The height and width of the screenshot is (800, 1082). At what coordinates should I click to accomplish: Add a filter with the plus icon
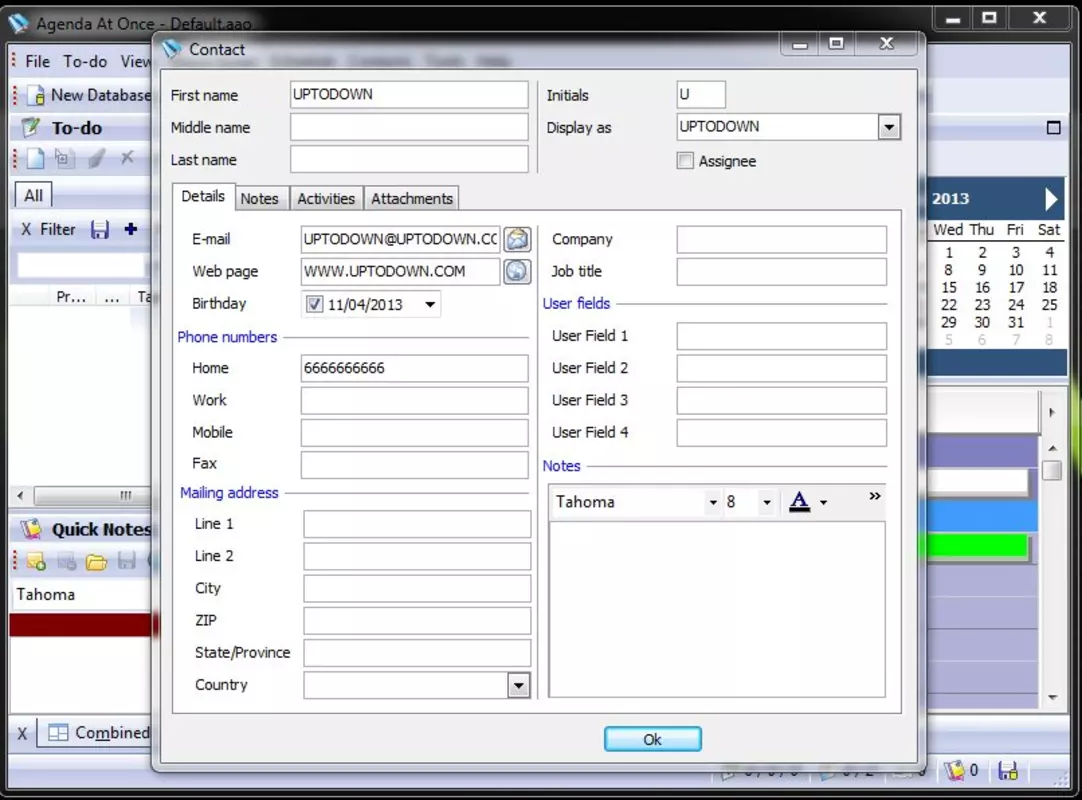[130, 229]
